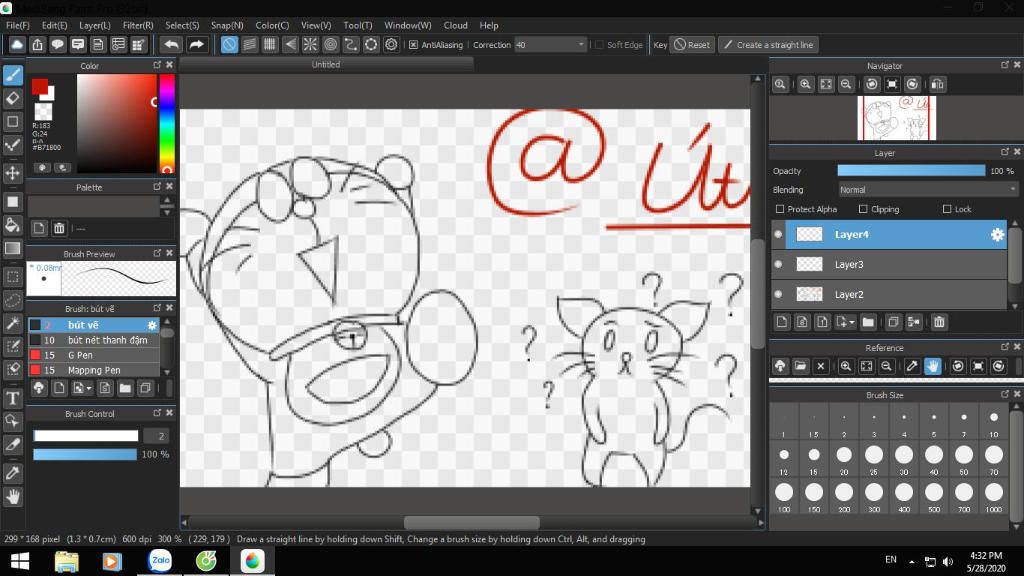Float the Navigator panel
Viewport: 1024px width, 576px height.
tap(1004, 65)
